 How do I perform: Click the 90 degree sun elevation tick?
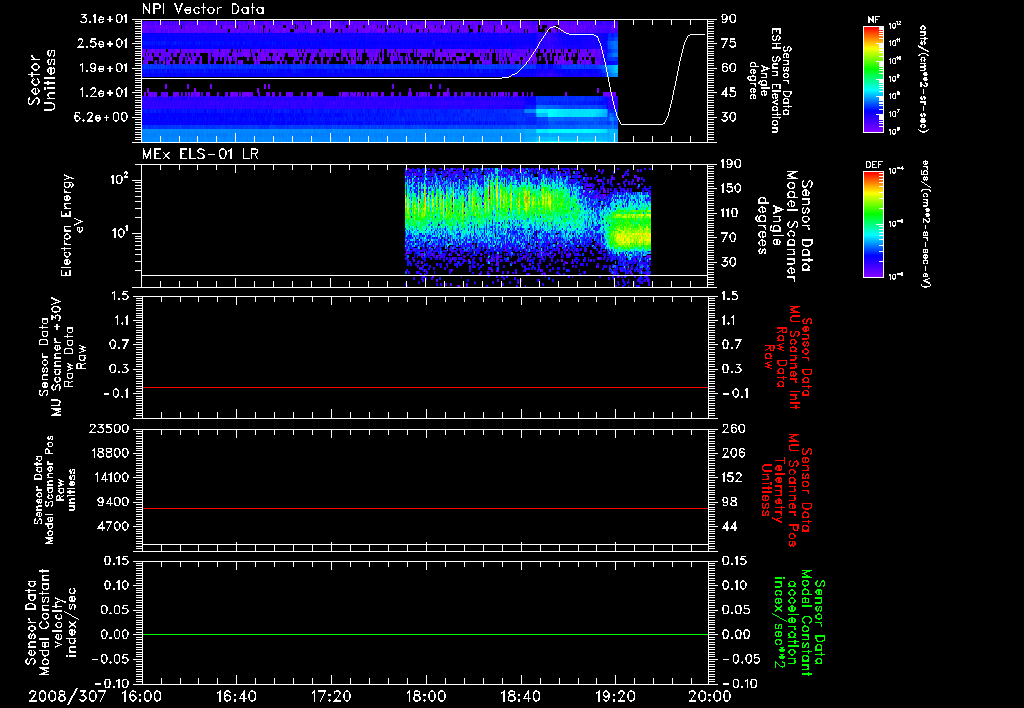[729, 19]
